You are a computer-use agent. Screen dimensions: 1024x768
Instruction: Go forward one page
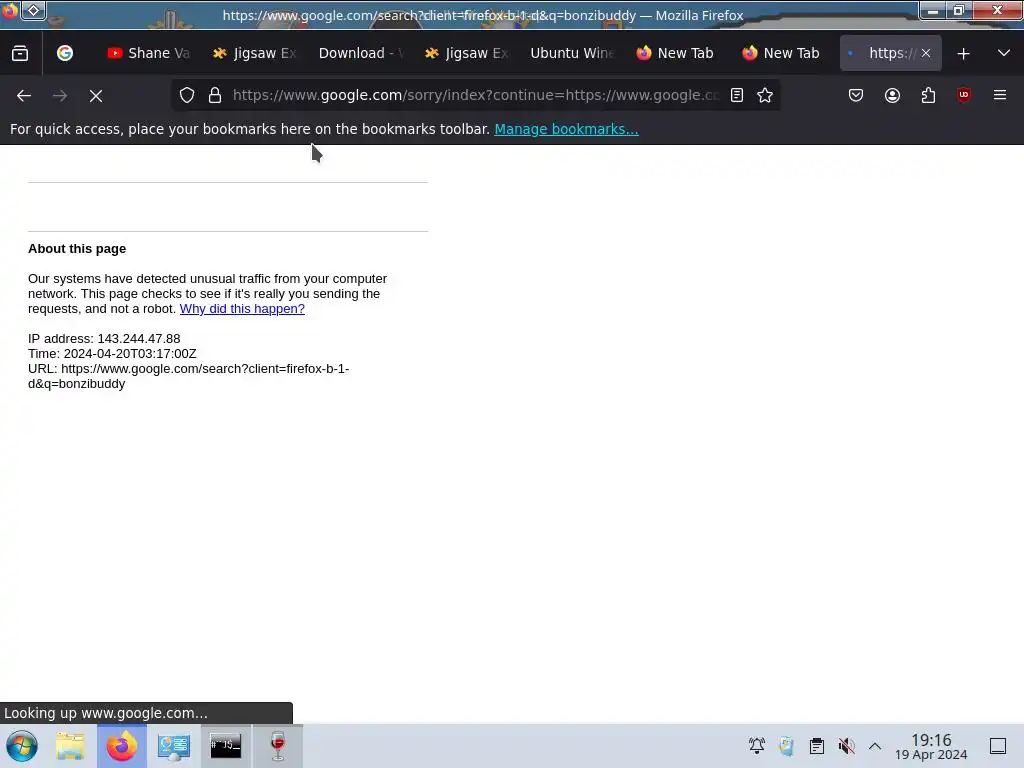(x=60, y=96)
